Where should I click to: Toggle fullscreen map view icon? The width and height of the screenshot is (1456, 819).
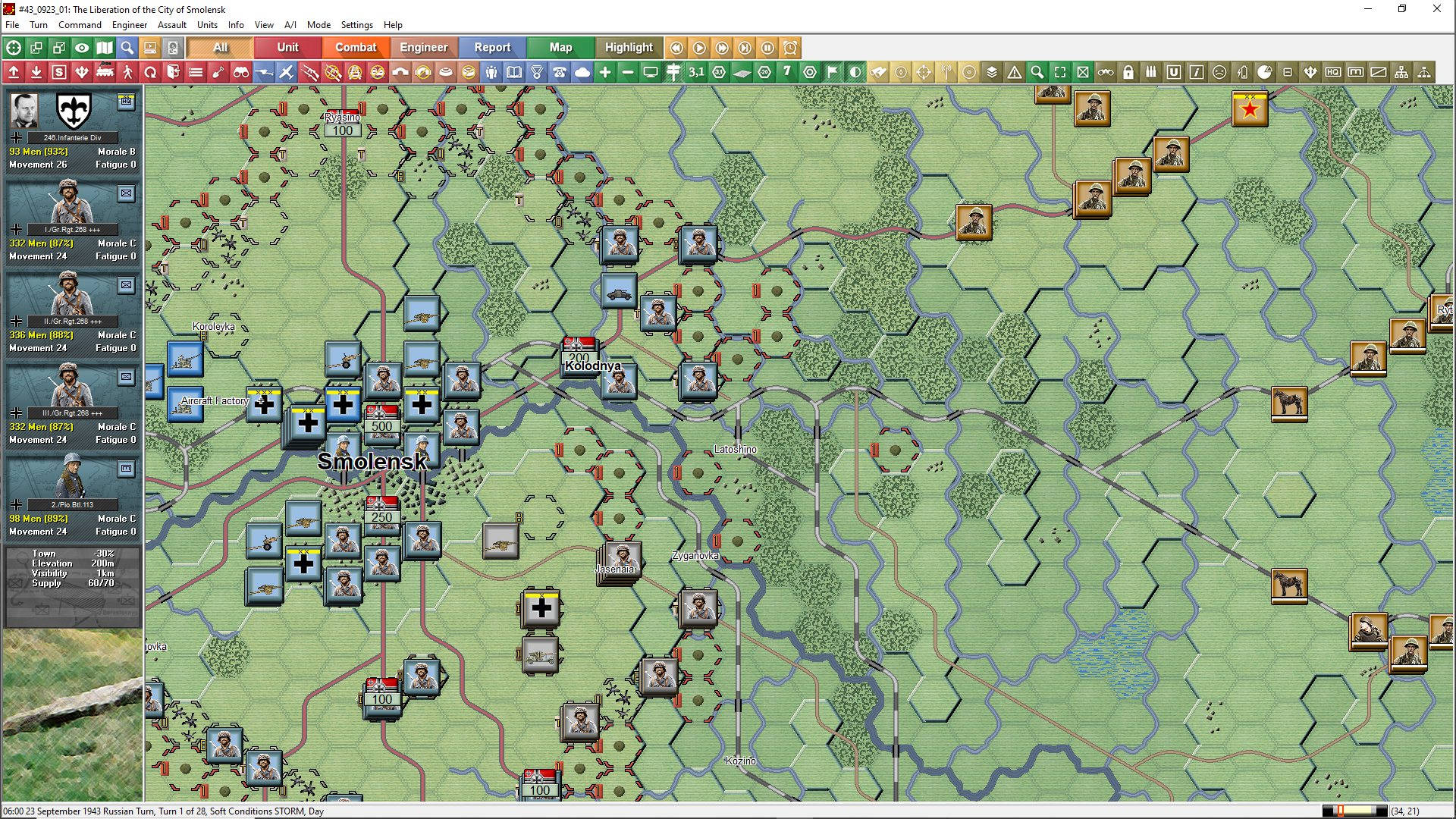[1060, 72]
